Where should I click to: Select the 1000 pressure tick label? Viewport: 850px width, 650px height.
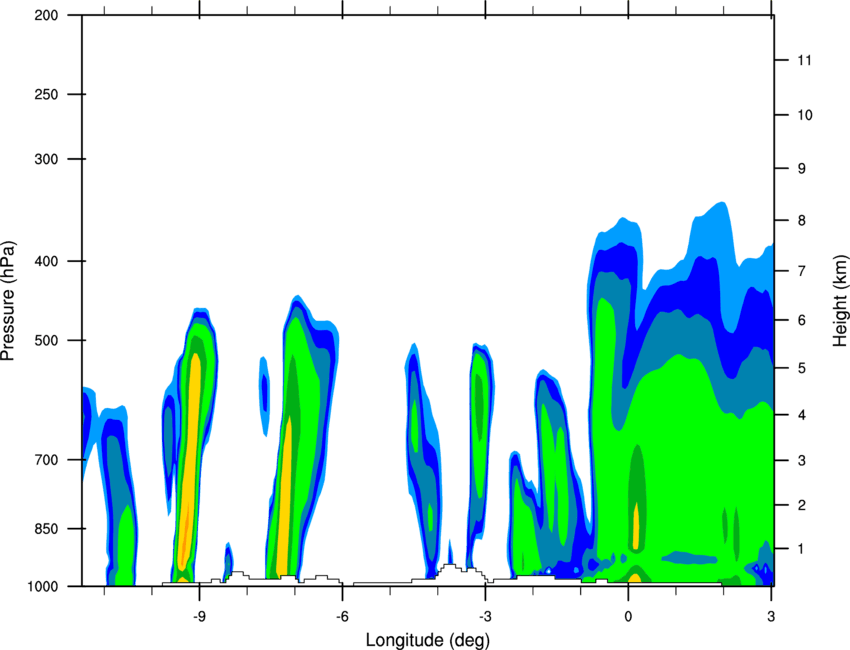point(42,586)
